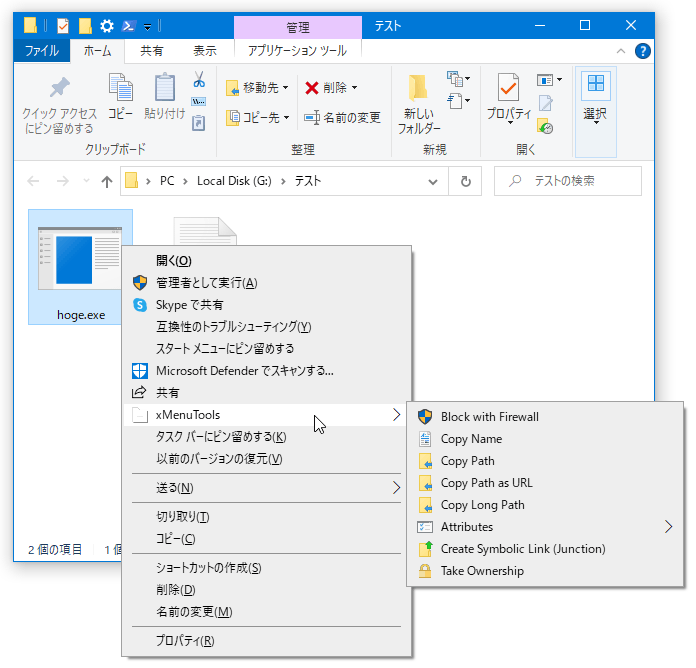Open the アプリケーション ツール tab

pos(297,51)
